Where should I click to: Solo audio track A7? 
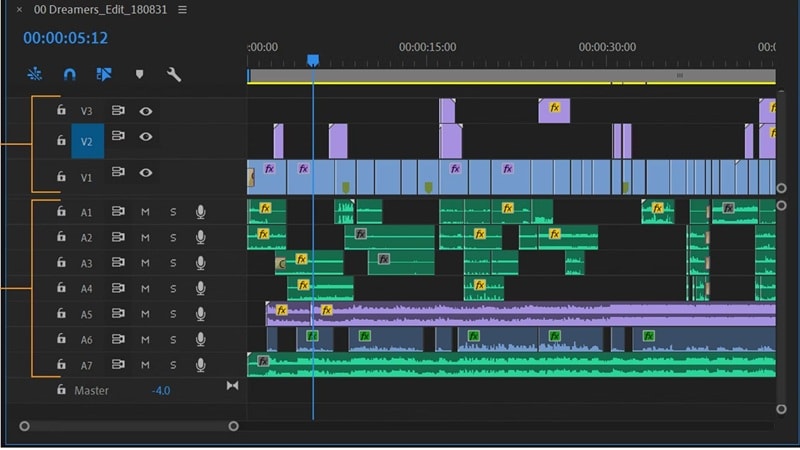[173, 365]
